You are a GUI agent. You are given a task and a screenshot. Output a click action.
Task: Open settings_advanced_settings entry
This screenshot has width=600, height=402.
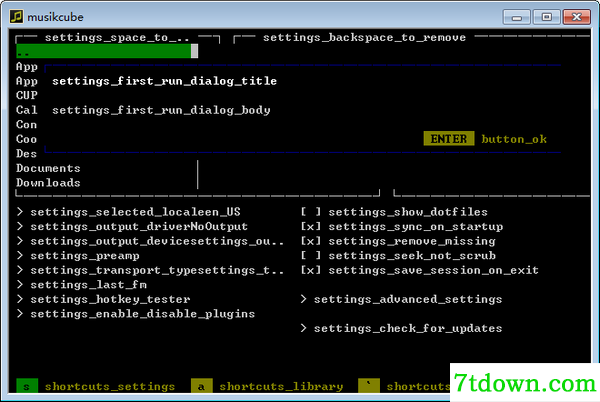(x=401, y=299)
